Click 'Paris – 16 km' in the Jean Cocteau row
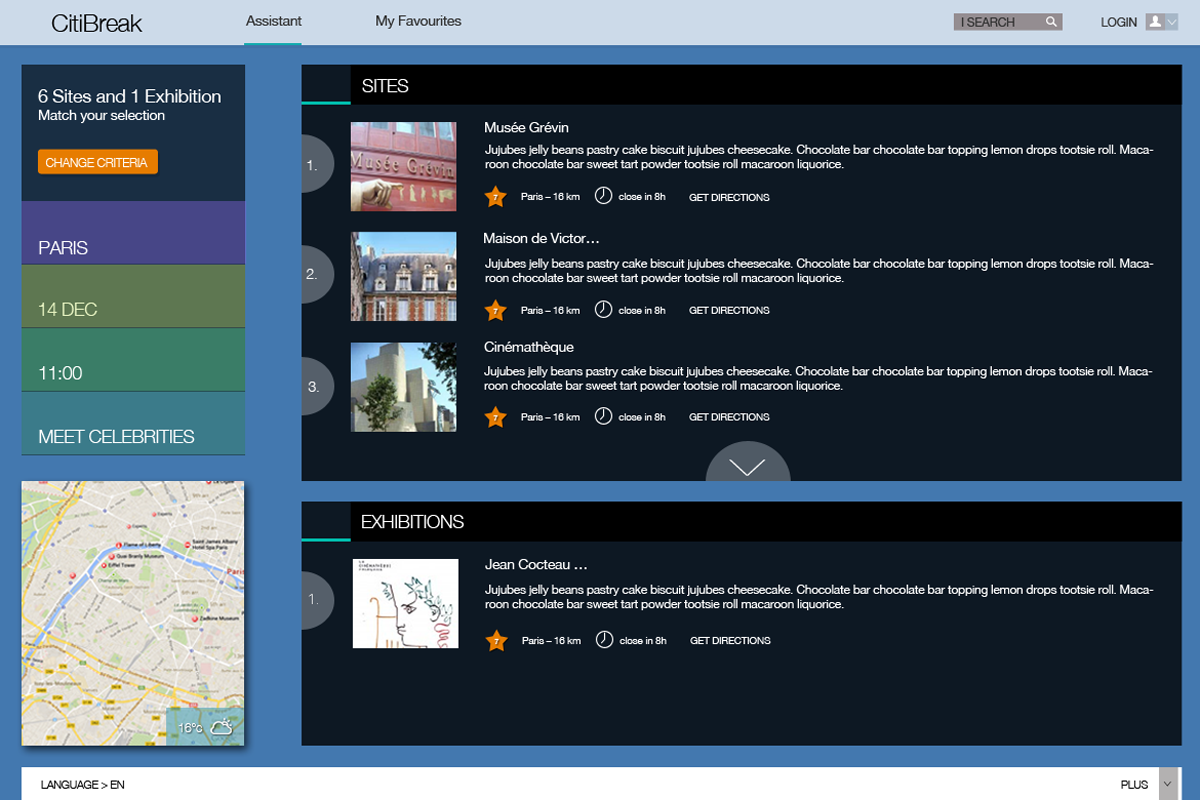This screenshot has height=800, width=1200. [x=551, y=640]
